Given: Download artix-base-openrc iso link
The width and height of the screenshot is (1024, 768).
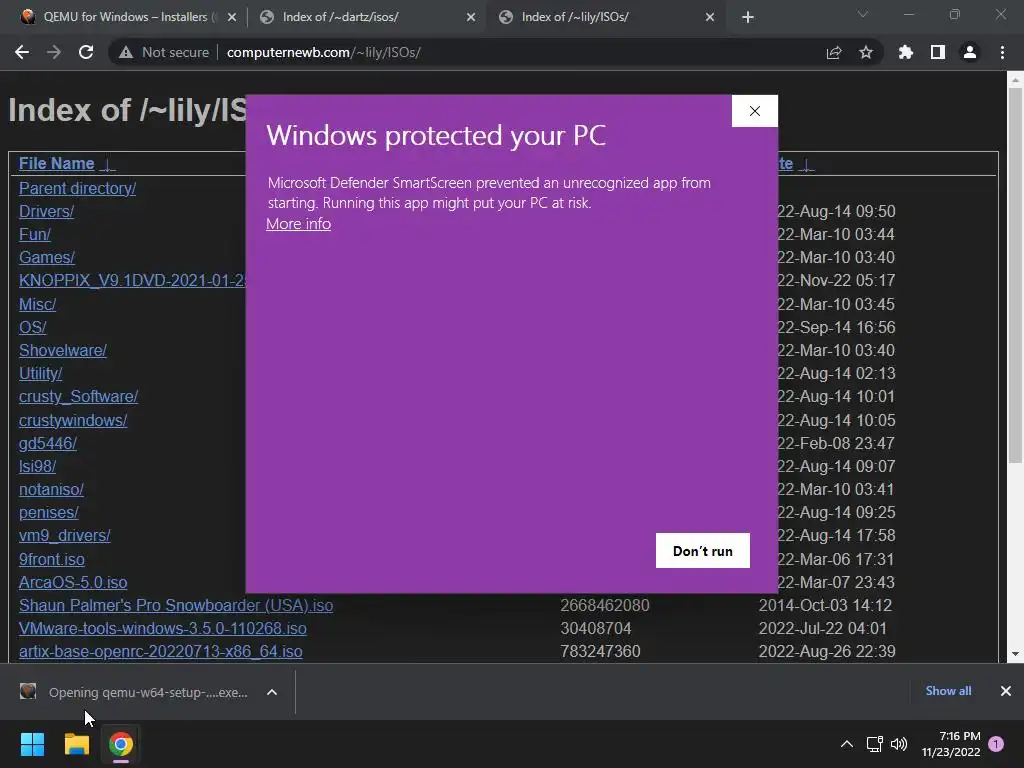Looking at the screenshot, I should point(161,651).
